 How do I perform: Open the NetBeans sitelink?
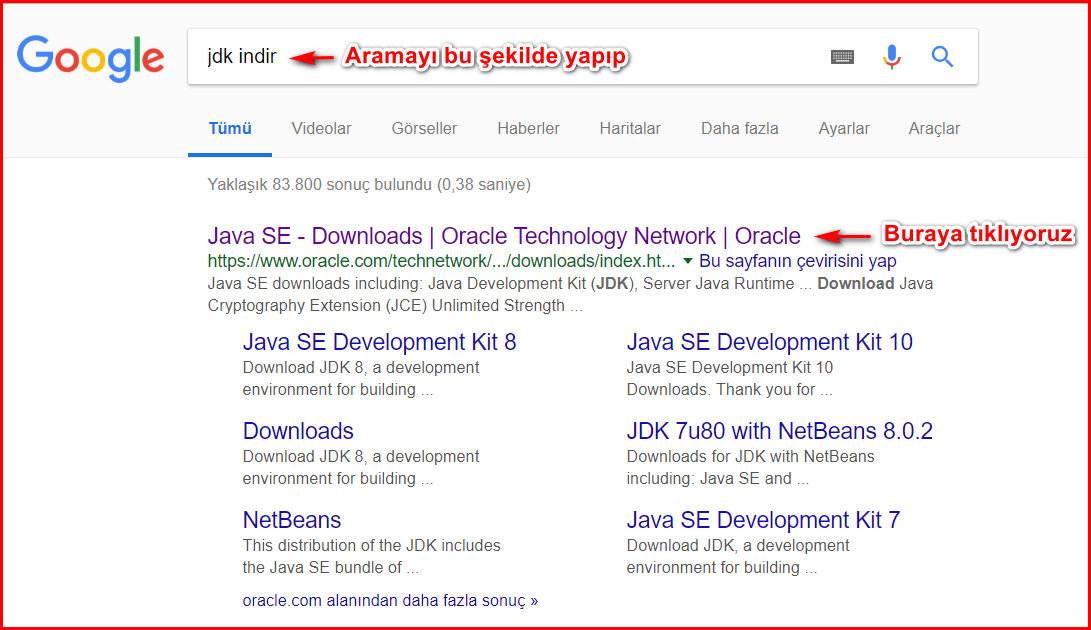pos(292,520)
